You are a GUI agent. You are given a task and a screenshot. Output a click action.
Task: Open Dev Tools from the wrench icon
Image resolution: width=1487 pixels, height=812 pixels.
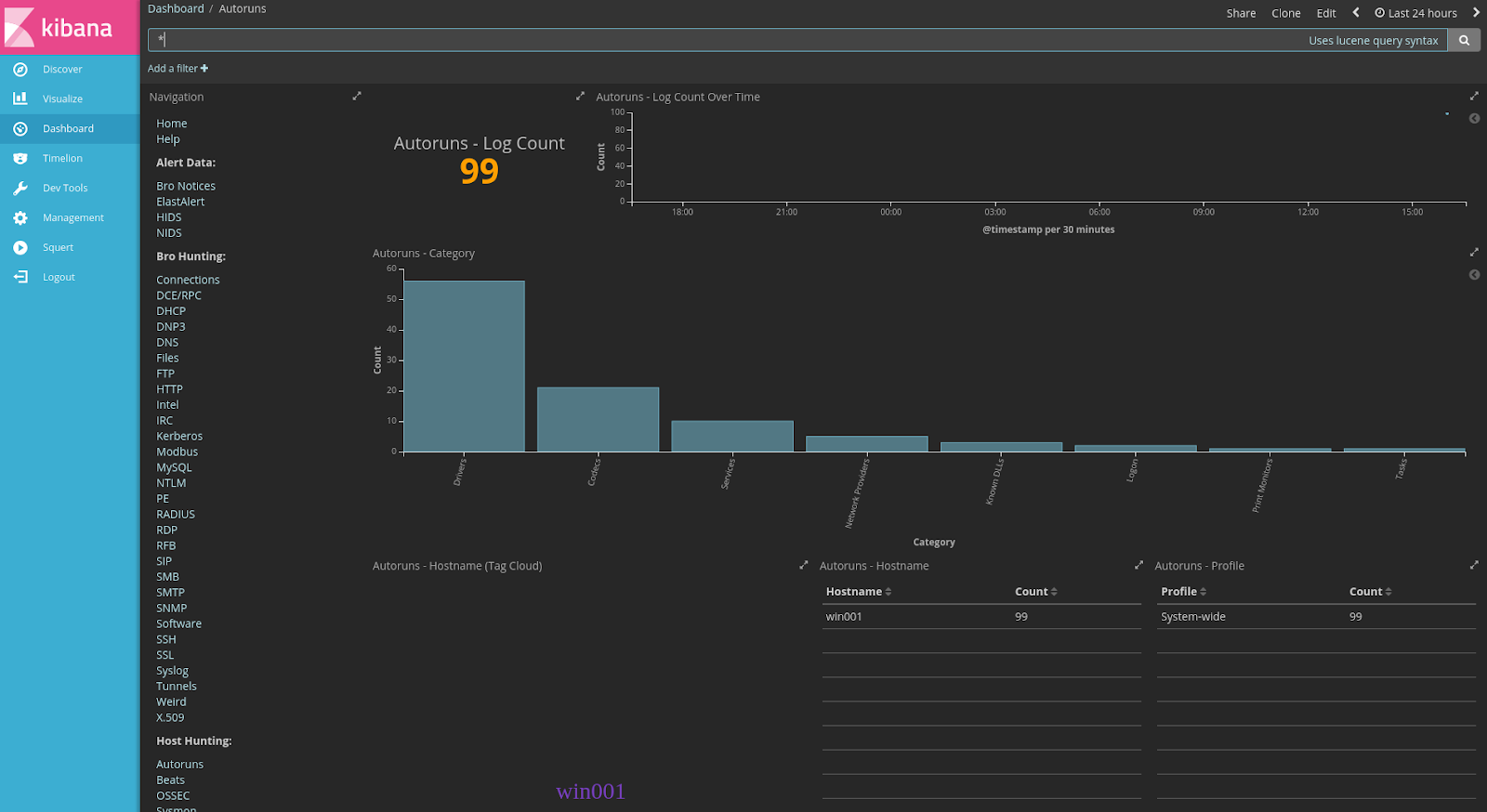tap(20, 188)
